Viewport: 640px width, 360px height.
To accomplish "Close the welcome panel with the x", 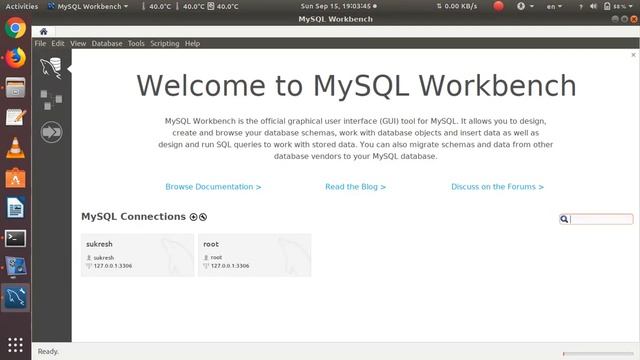I will coord(633,55).
